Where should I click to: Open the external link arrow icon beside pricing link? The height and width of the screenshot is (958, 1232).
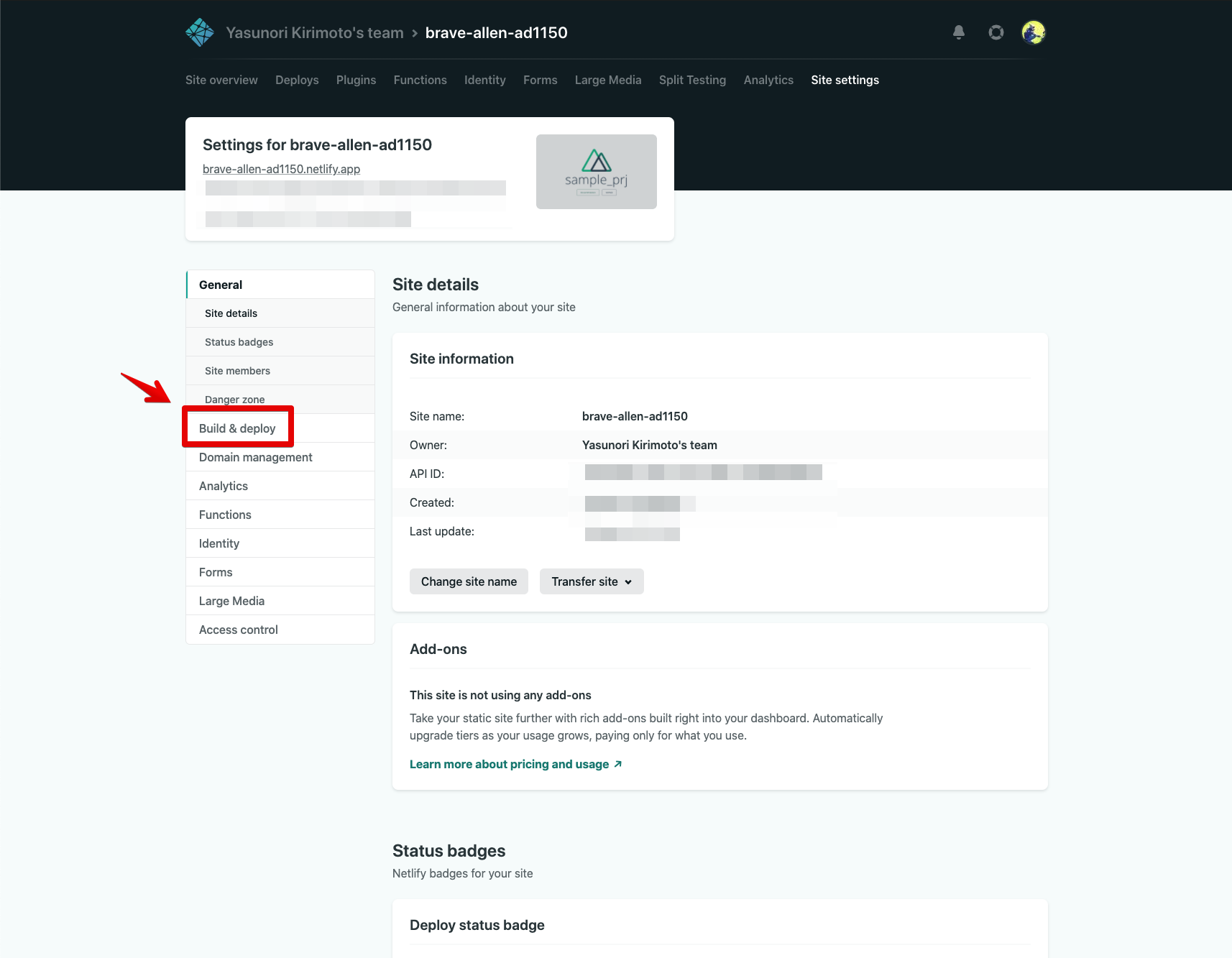click(x=618, y=764)
